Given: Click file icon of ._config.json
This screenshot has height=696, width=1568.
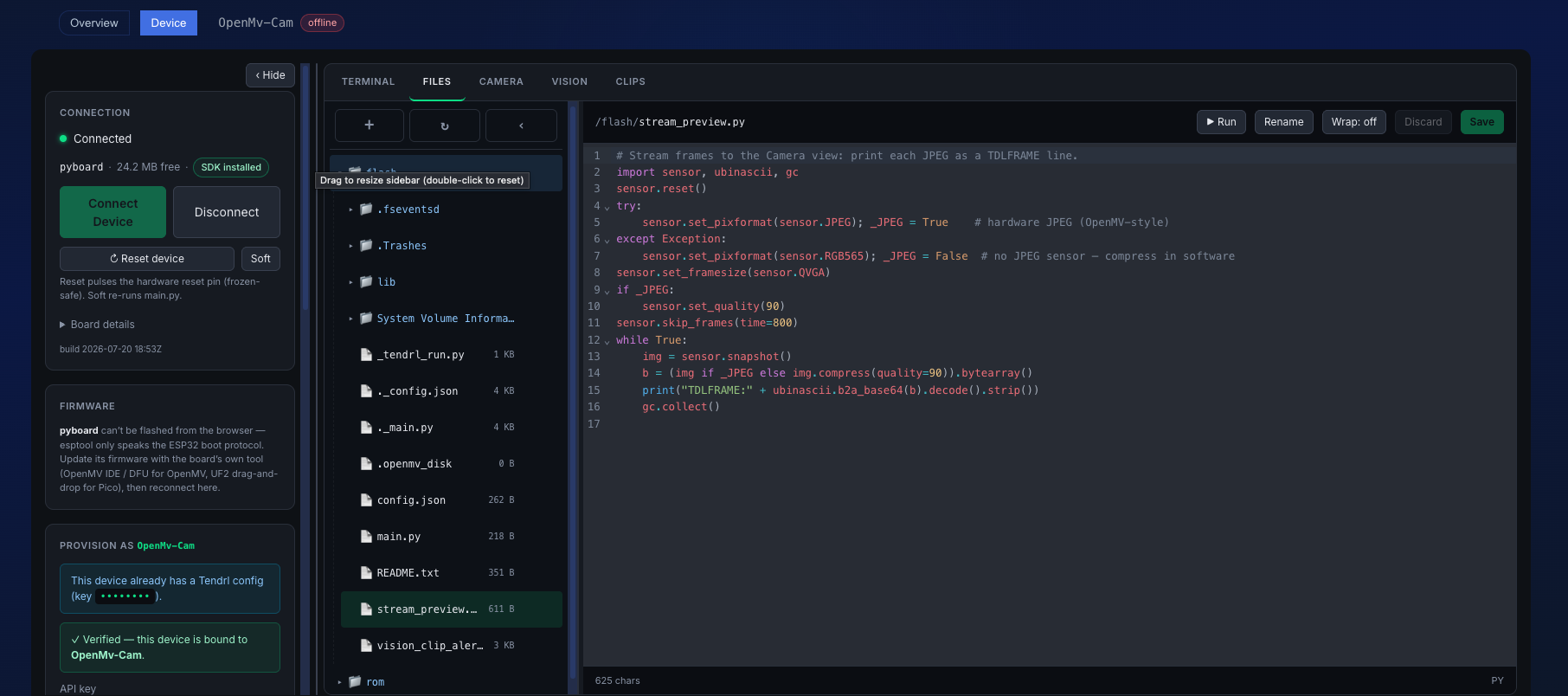Looking at the screenshot, I should (x=366, y=391).
